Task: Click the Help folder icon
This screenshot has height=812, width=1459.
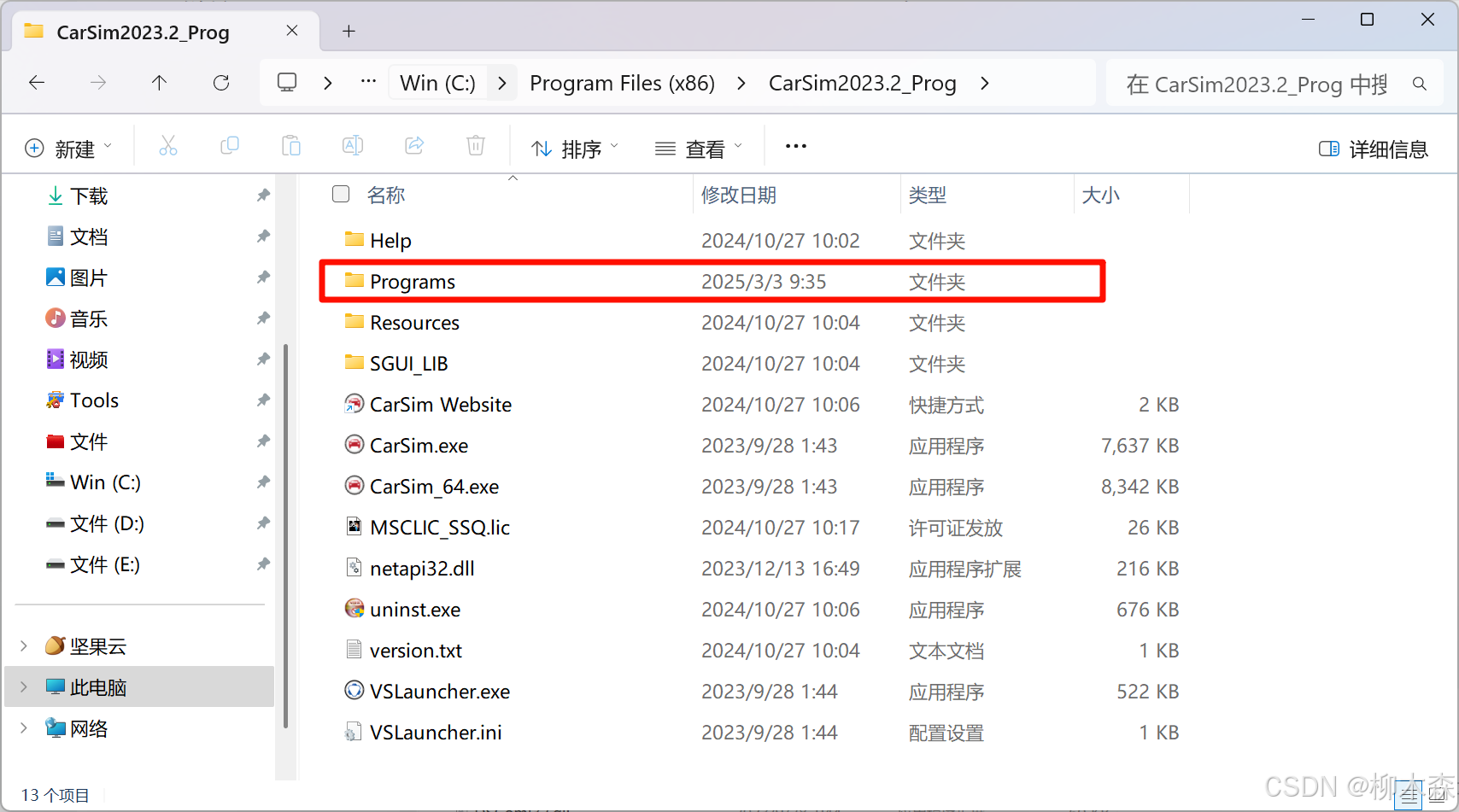Action: [x=354, y=239]
